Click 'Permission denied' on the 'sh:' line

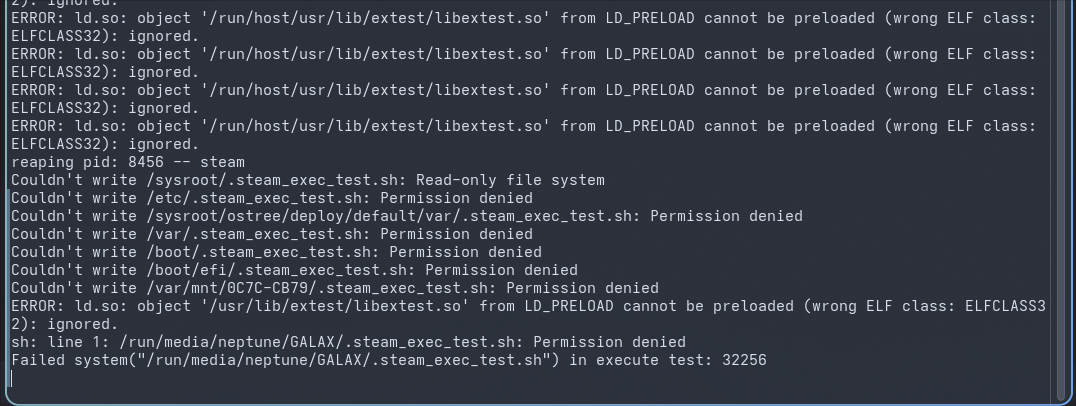click(609, 342)
